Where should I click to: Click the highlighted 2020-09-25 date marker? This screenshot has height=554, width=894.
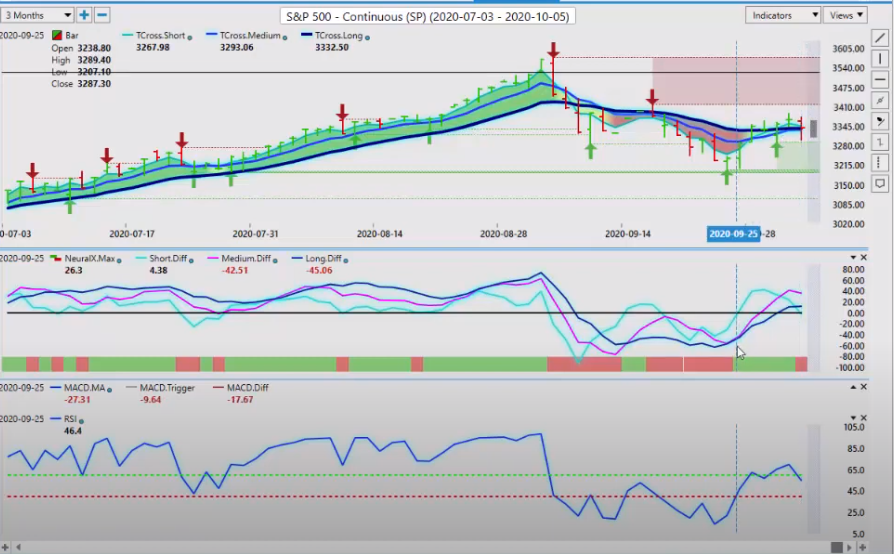(733, 234)
